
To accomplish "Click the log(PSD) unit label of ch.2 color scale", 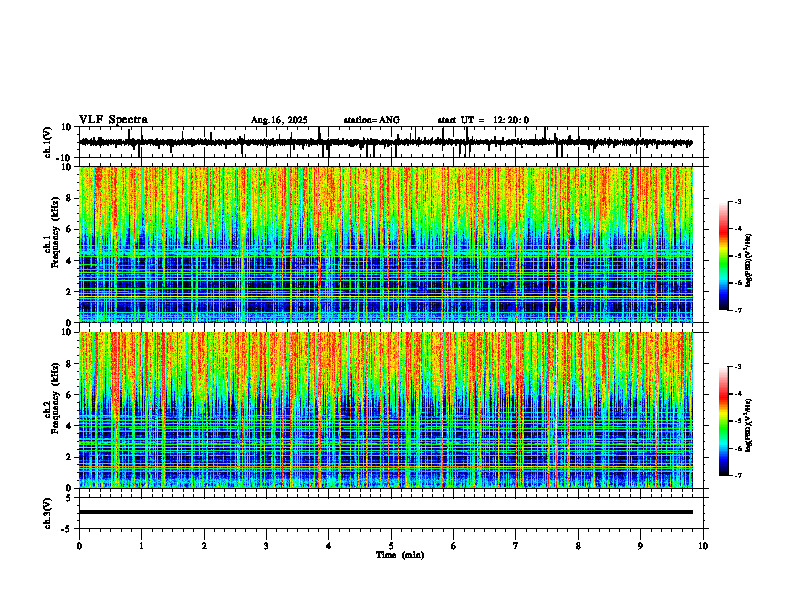I will (749, 426).
